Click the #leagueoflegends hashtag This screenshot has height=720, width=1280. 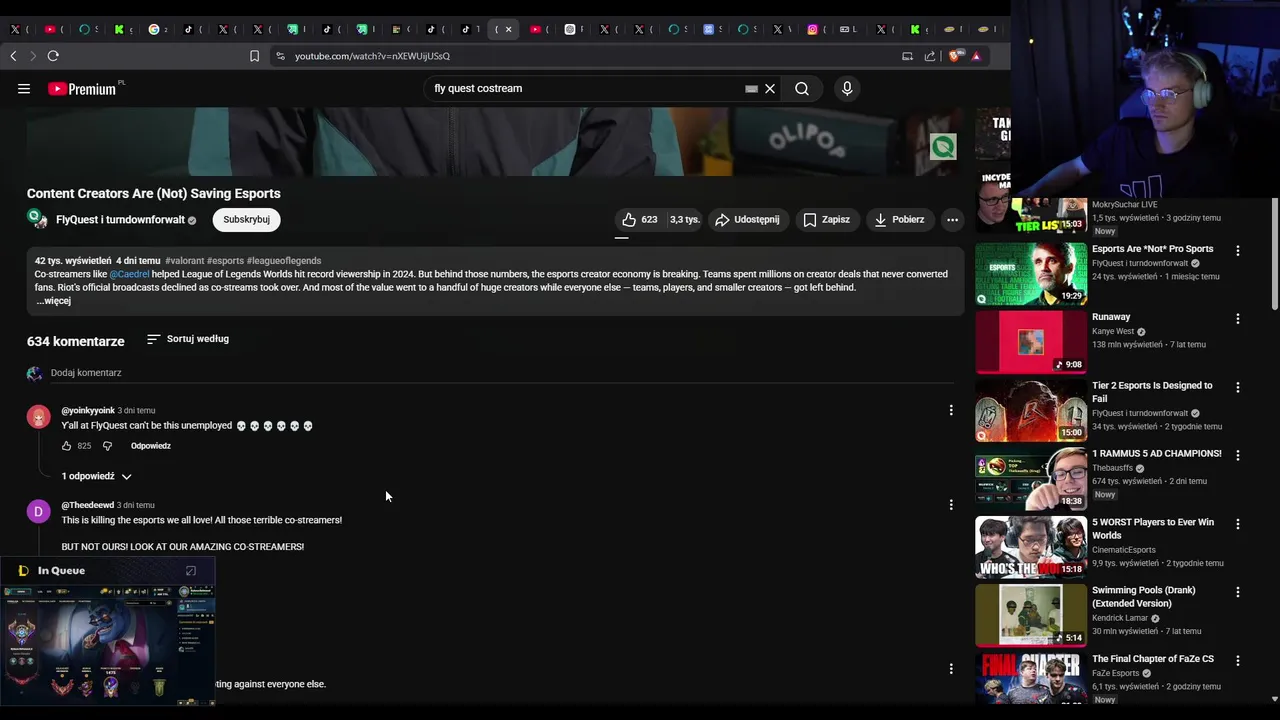pos(284,261)
